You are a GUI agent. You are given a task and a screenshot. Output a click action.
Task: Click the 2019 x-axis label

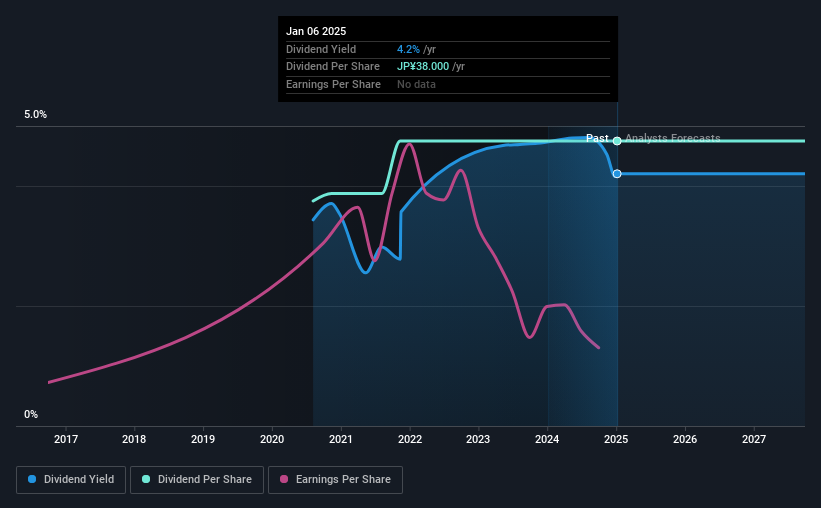click(203, 439)
